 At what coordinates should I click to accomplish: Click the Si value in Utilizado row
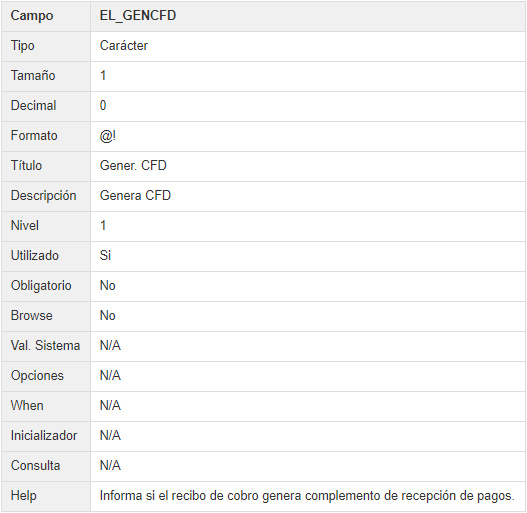click(x=105, y=255)
